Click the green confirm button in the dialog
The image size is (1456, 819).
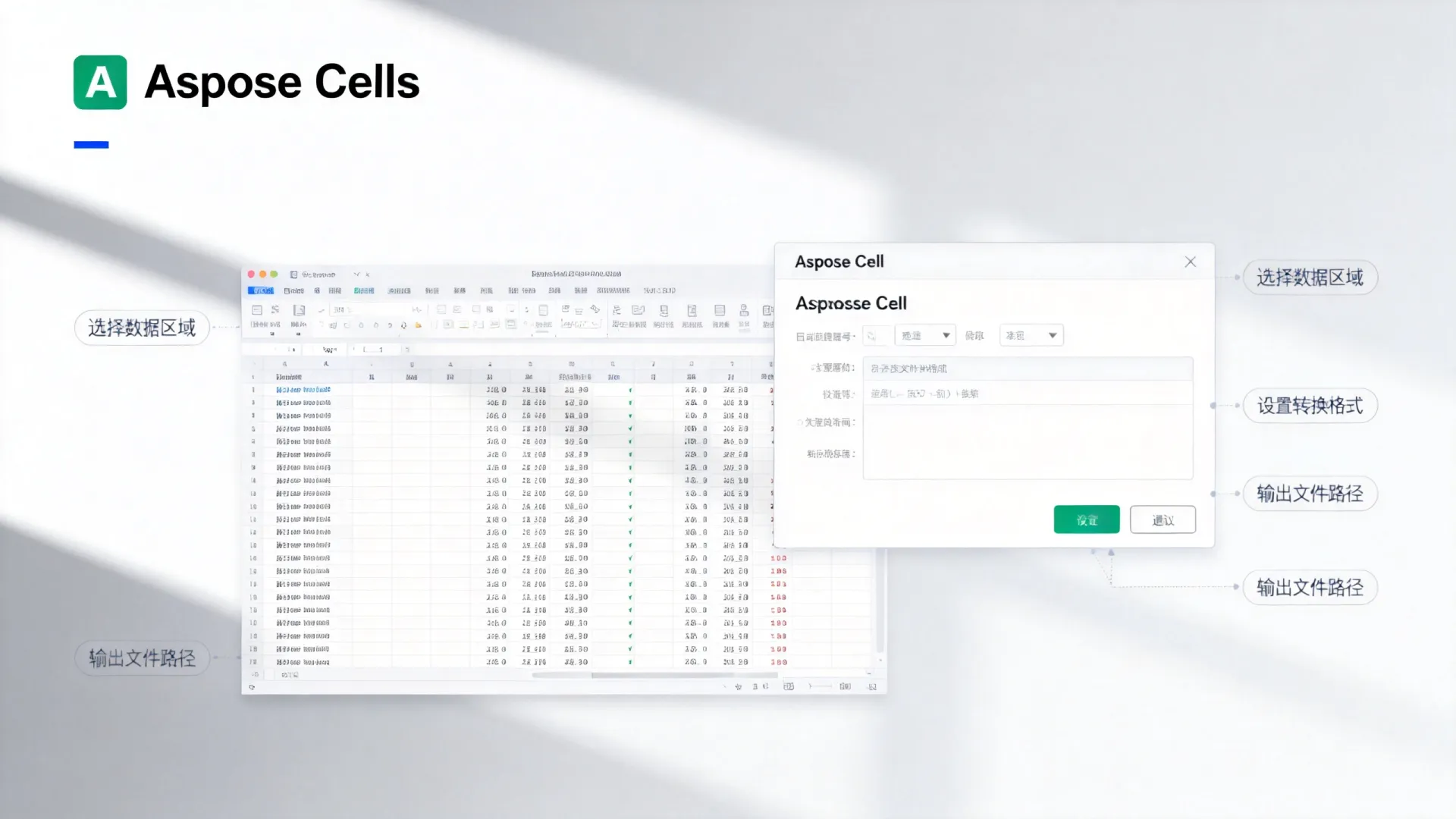click(1086, 519)
